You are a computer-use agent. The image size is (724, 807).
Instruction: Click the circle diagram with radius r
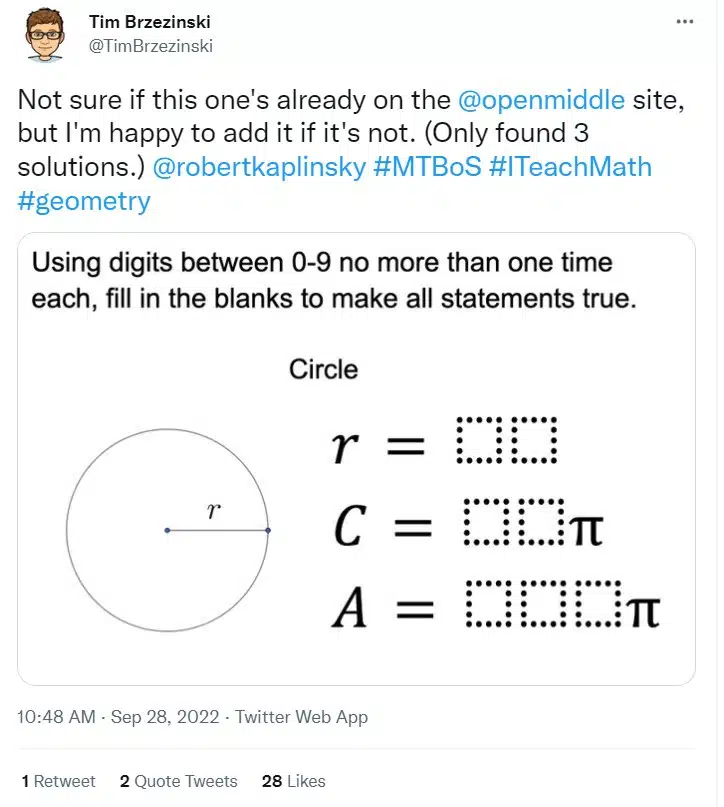(x=167, y=530)
